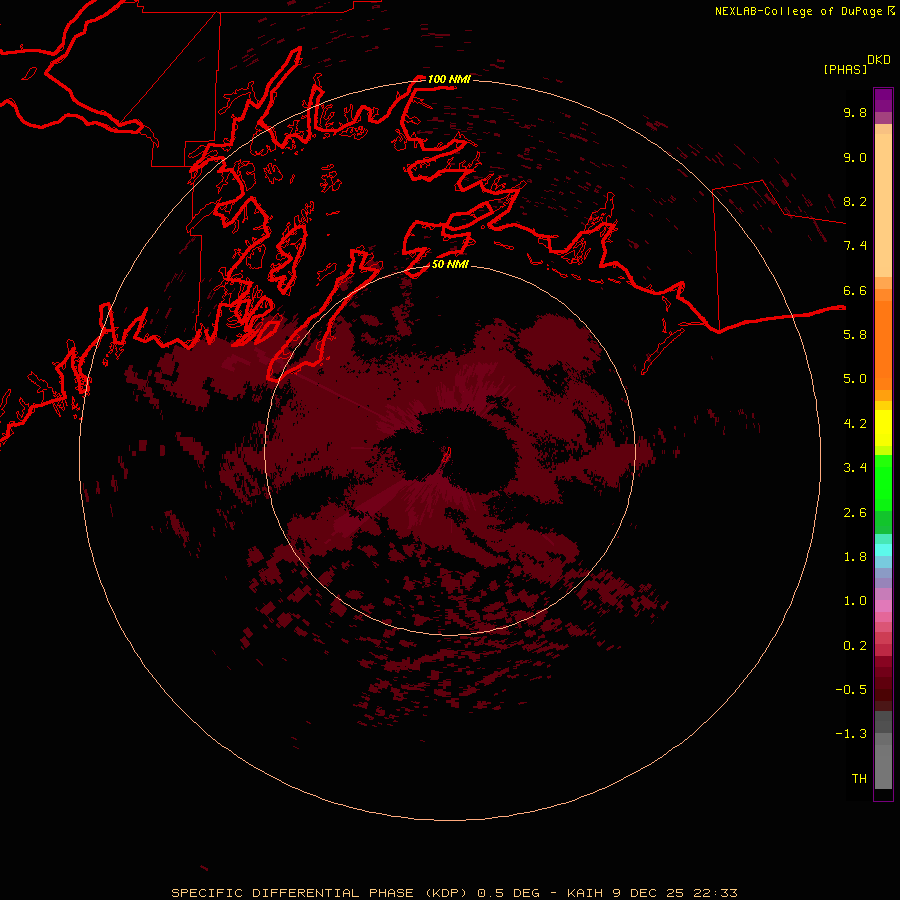
Task: Select the 8.2 legend value
Action: [x=855, y=201]
